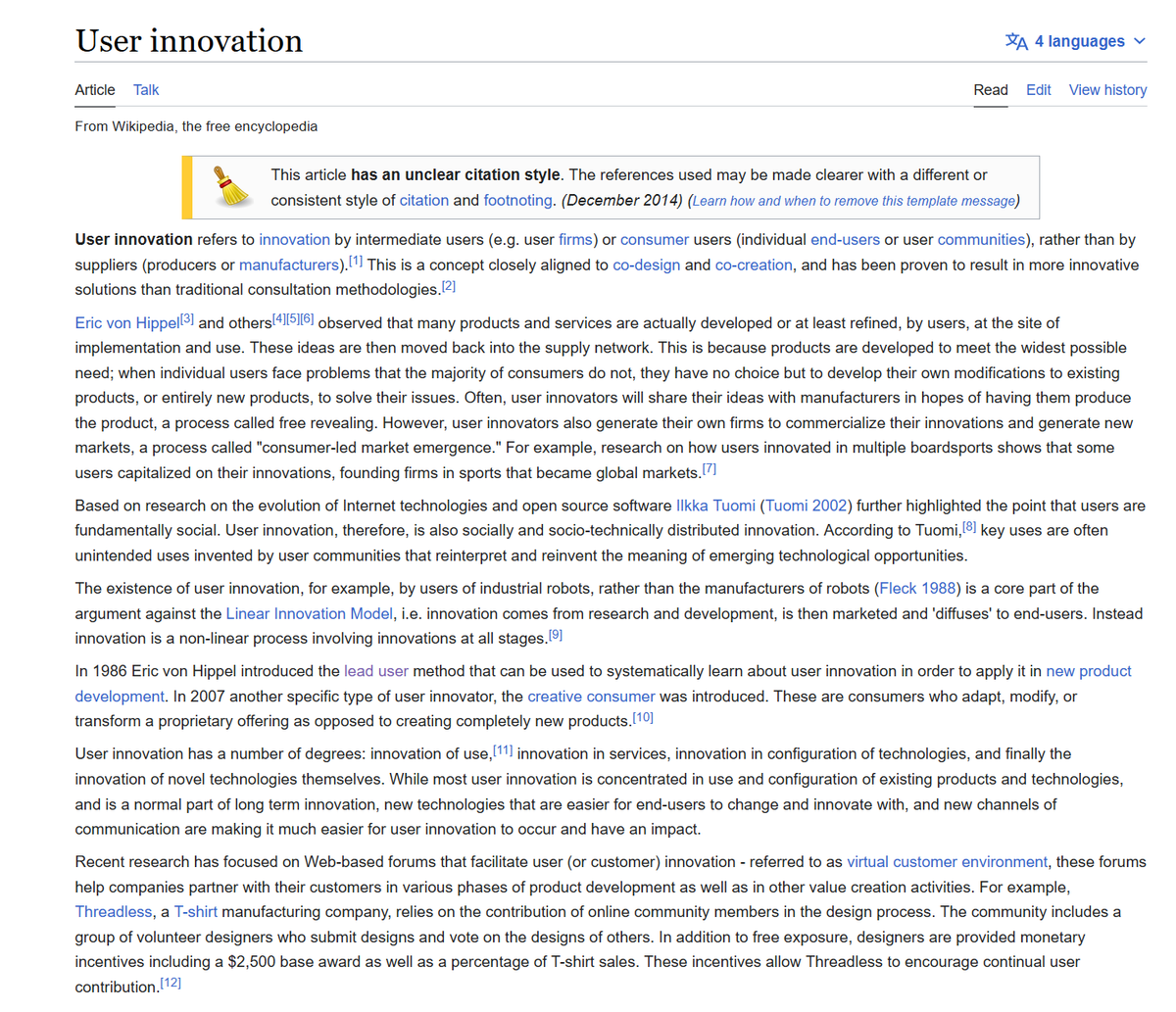The height and width of the screenshot is (1012, 1176).
Task: Click citation marker 12 at article end
Action: click(170, 981)
